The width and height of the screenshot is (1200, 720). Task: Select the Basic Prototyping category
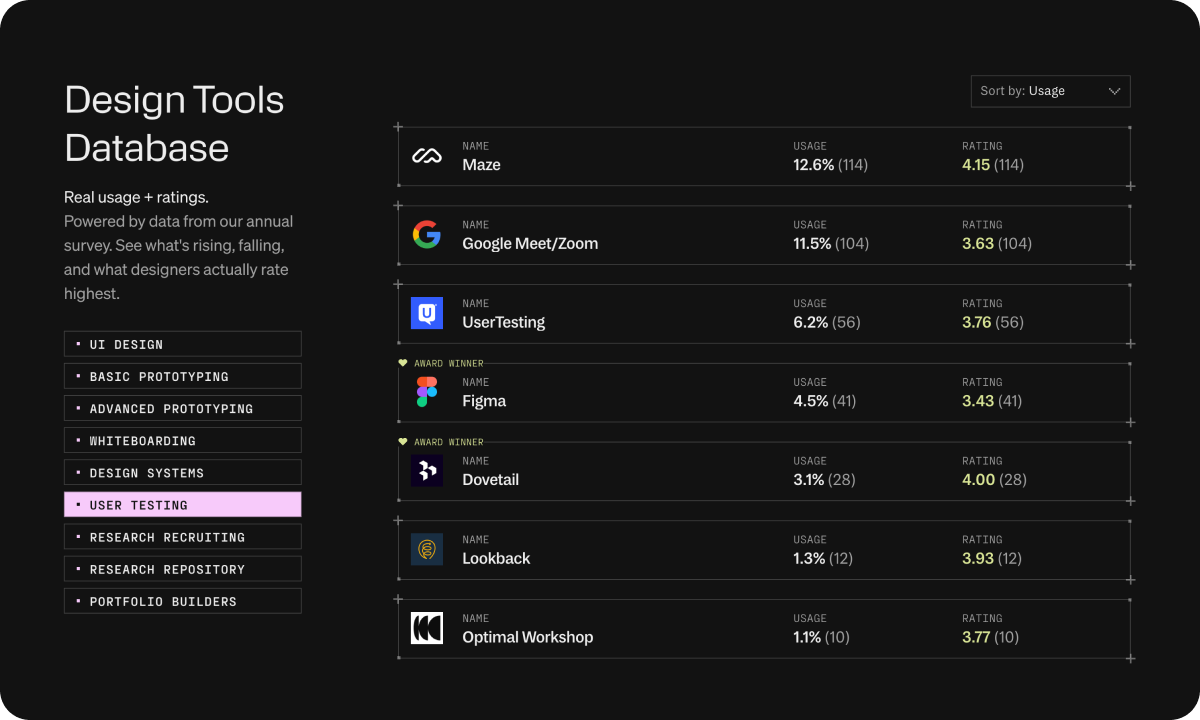click(x=182, y=376)
